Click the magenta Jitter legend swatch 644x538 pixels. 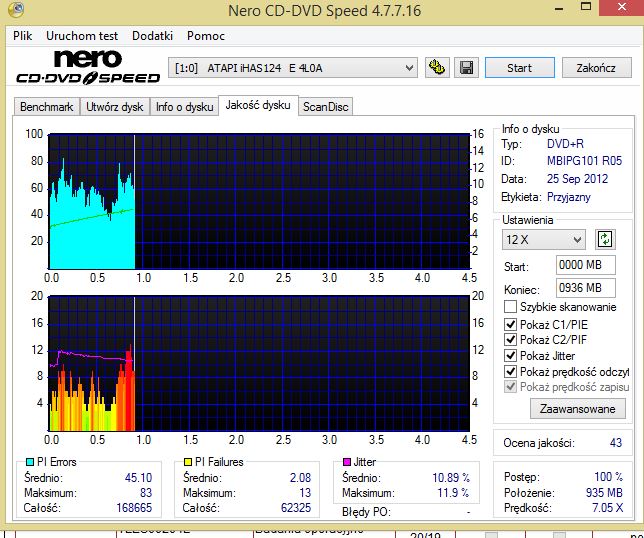[347, 462]
